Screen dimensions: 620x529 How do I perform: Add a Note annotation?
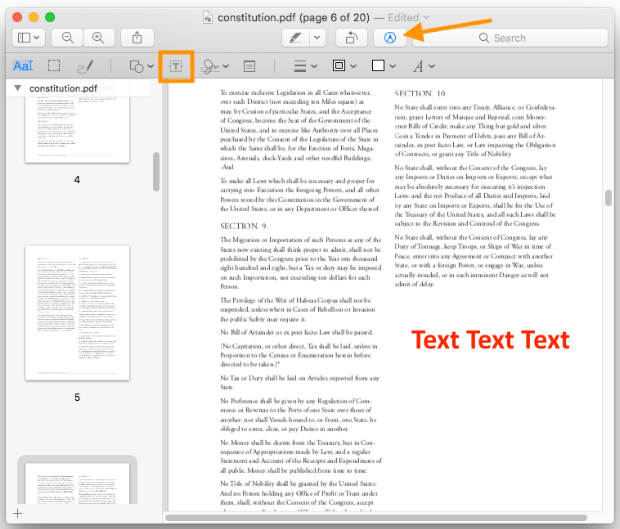click(249, 66)
